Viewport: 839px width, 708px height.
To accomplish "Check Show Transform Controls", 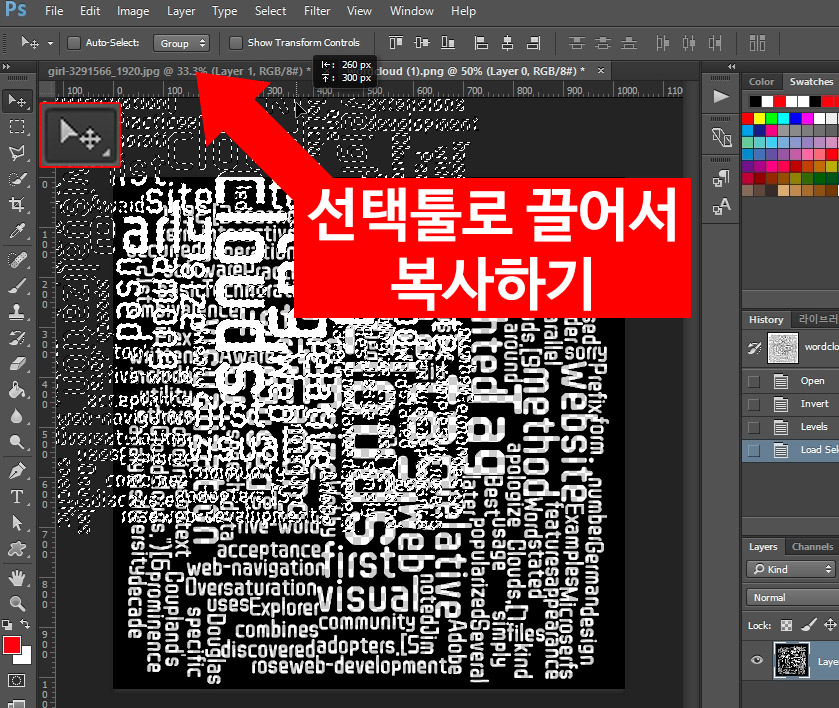I will [x=236, y=43].
